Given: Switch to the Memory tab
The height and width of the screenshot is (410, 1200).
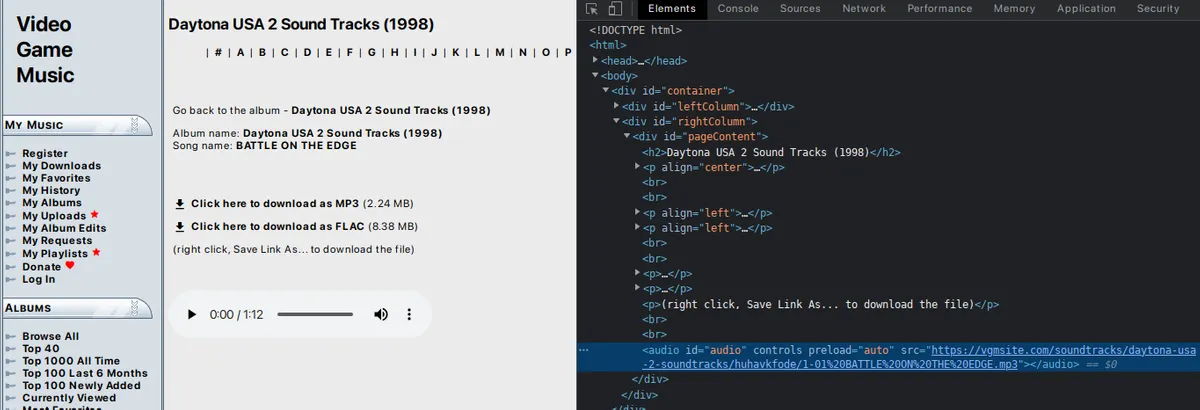Looking at the screenshot, I should coord(1014,9).
